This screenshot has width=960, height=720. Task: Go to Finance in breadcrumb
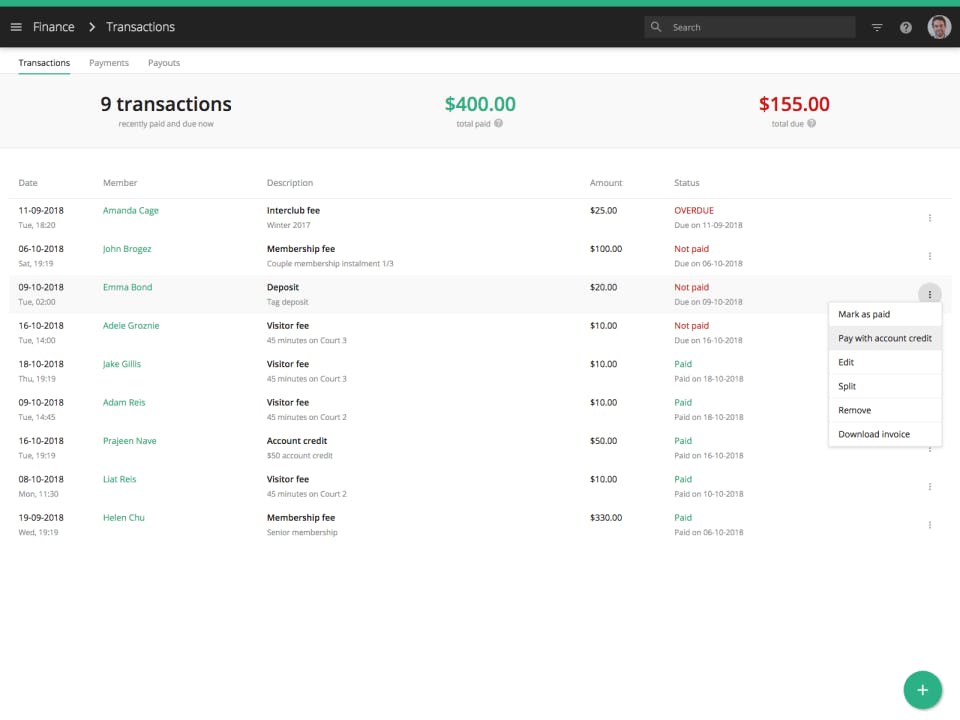point(53,27)
